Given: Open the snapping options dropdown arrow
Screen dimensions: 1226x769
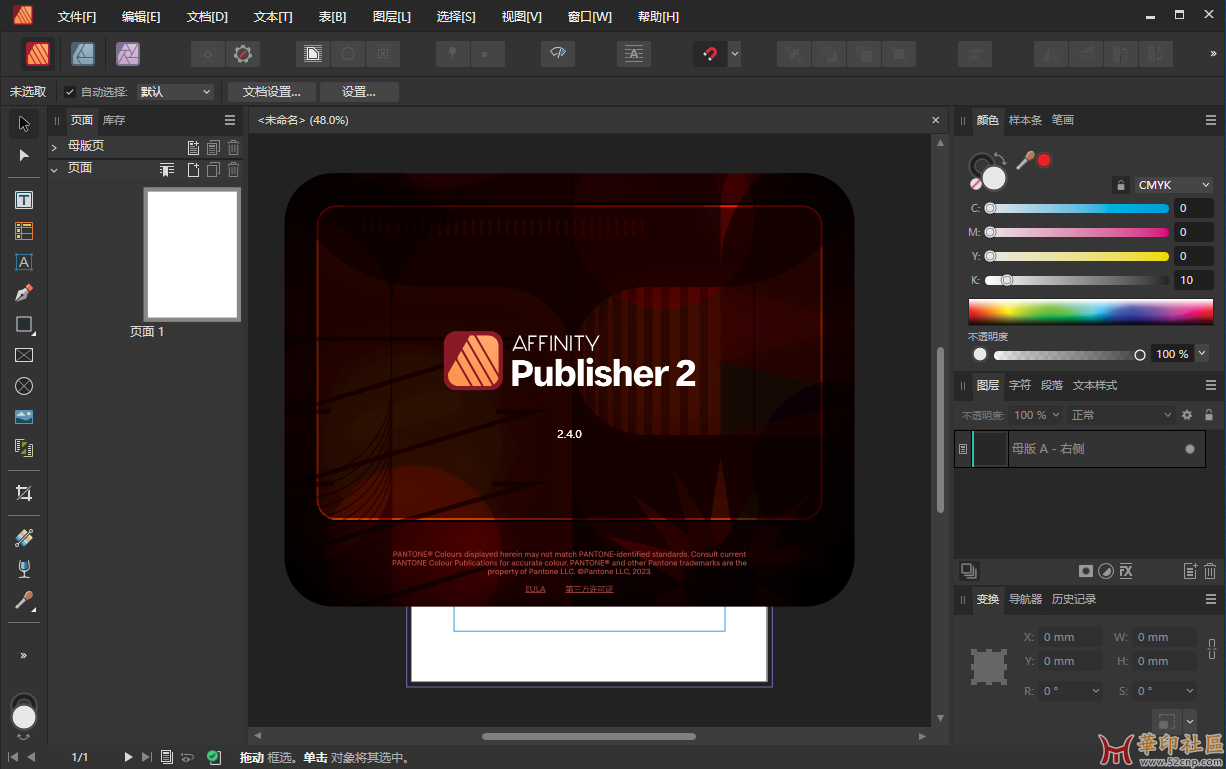Looking at the screenshot, I should 735,54.
